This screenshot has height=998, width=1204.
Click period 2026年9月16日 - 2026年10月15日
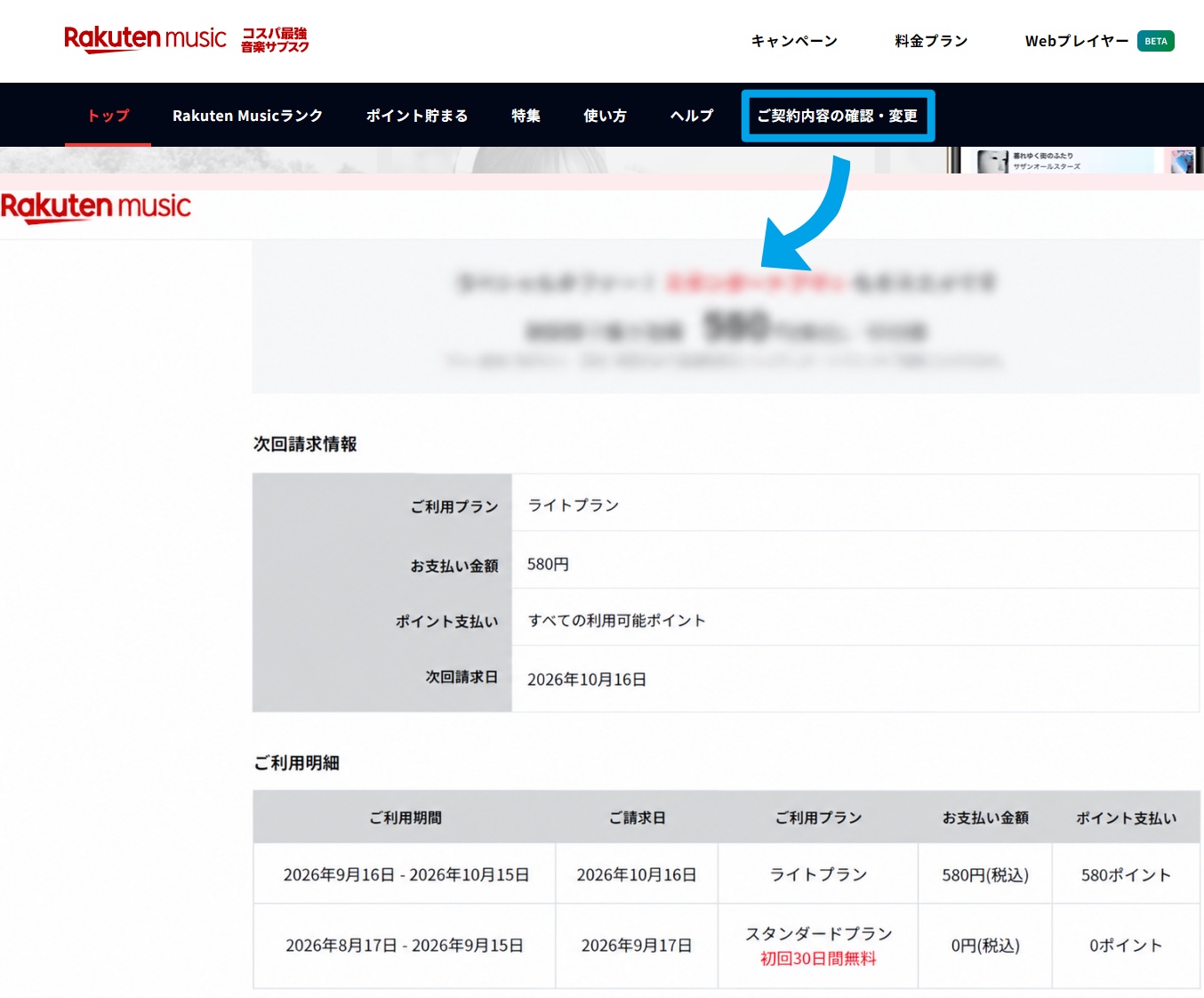click(x=406, y=874)
